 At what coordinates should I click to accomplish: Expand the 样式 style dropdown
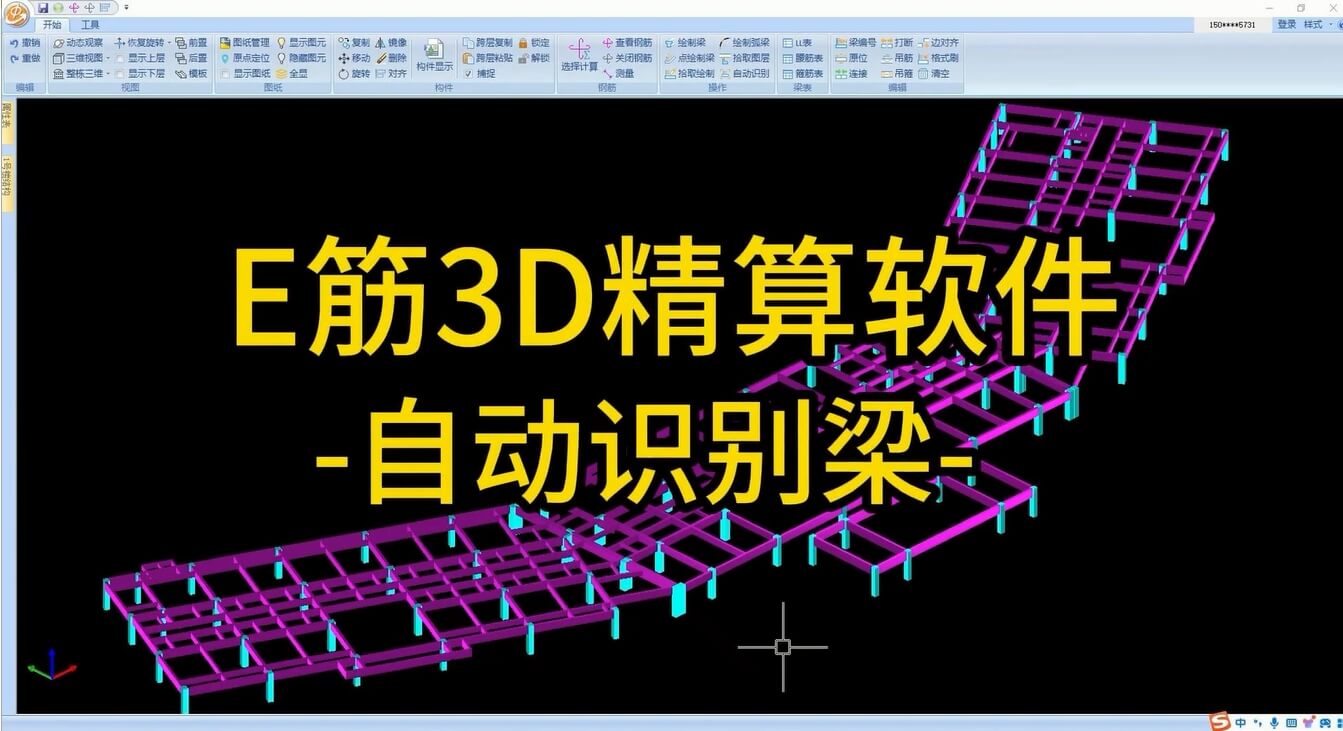(1318, 25)
